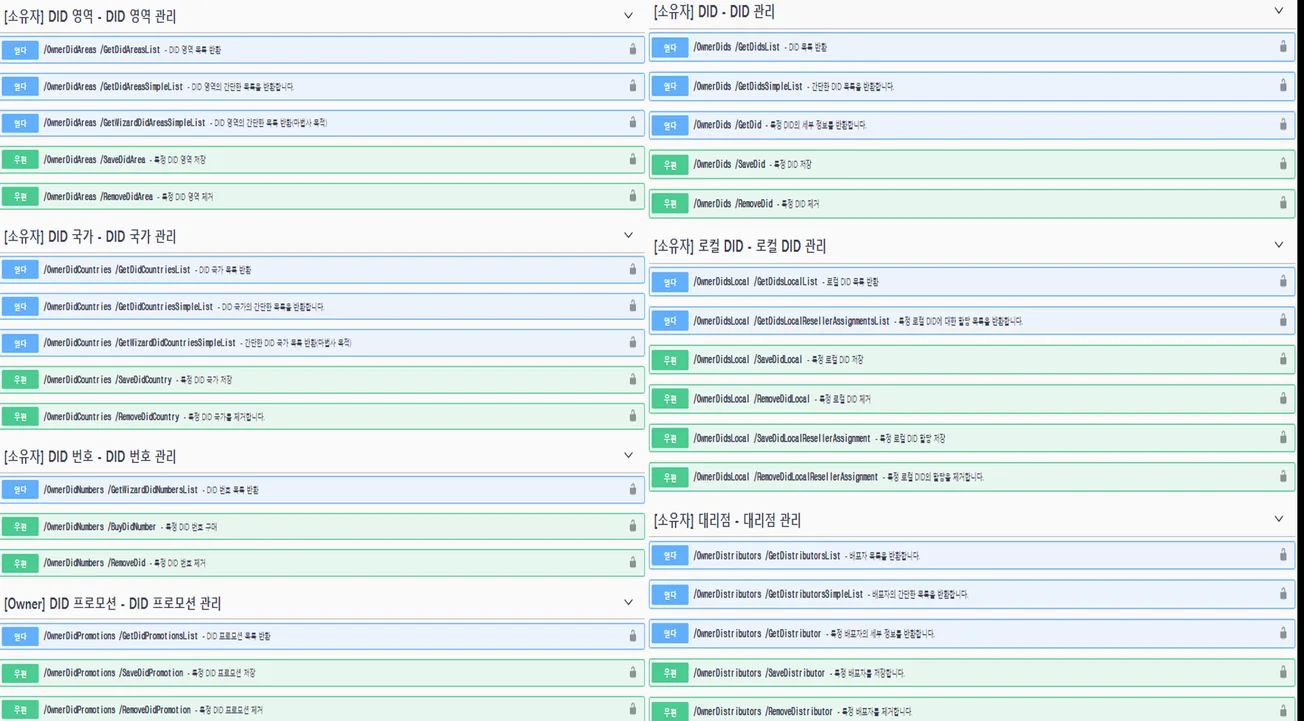Click the [소유자] 로컬 DID section heading
1304x721 pixels.
coord(740,246)
